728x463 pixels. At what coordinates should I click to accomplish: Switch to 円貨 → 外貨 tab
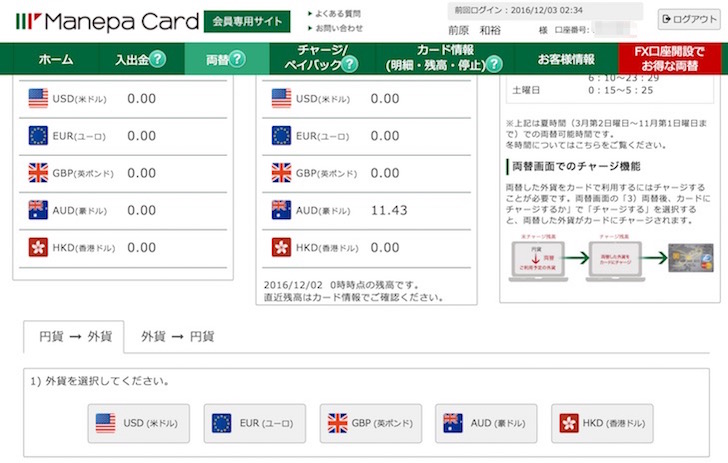74,337
